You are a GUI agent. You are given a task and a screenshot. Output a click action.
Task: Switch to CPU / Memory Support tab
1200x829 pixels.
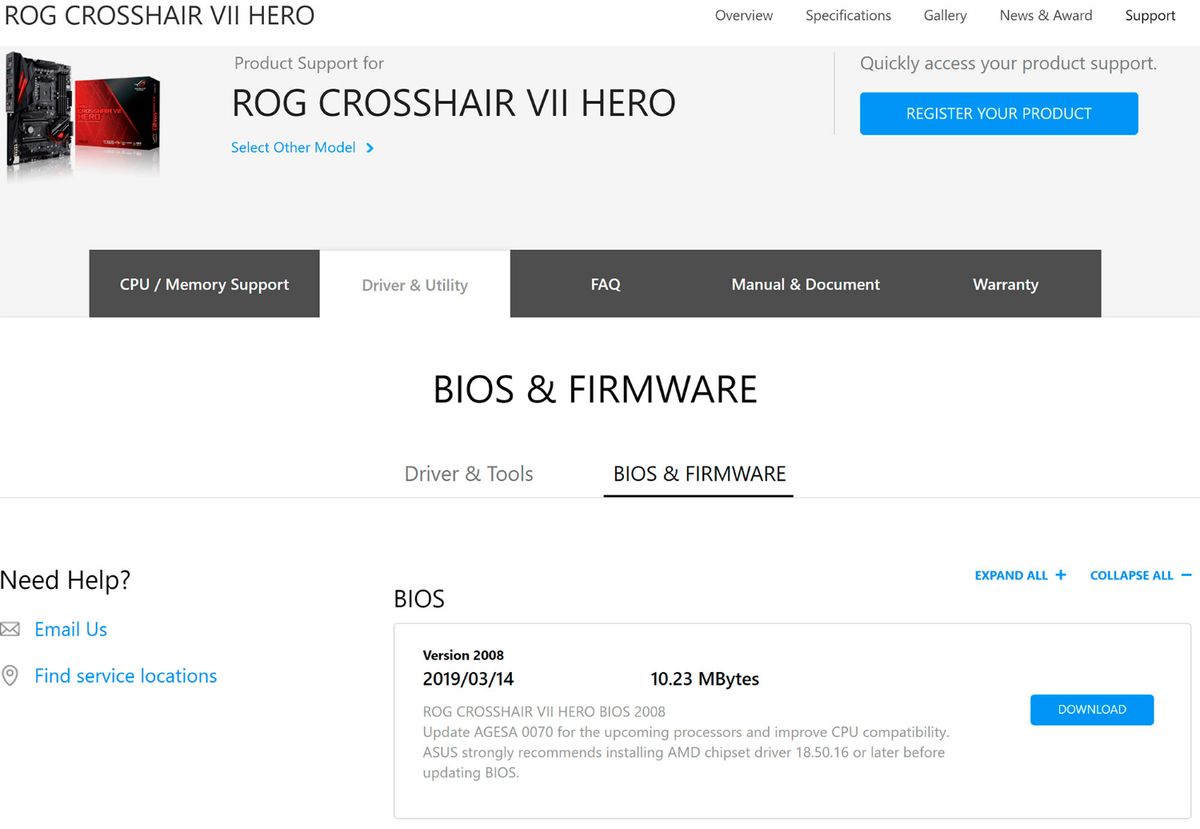[x=204, y=284]
